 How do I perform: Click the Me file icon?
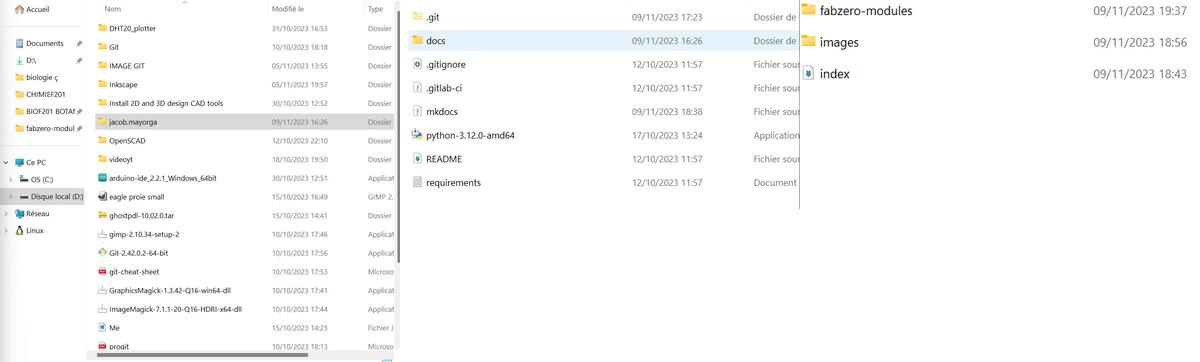102,328
